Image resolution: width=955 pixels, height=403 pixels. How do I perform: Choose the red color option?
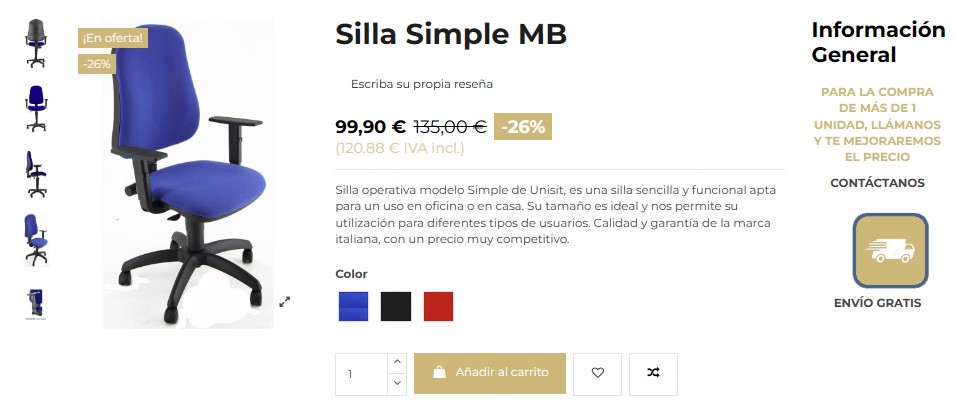coord(438,306)
